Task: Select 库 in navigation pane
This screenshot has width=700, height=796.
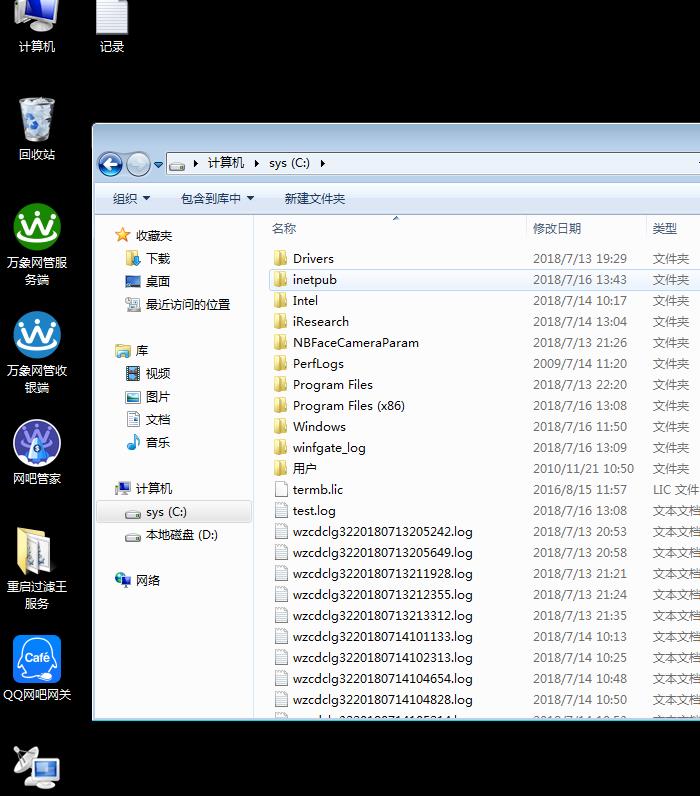Action: coord(131,350)
